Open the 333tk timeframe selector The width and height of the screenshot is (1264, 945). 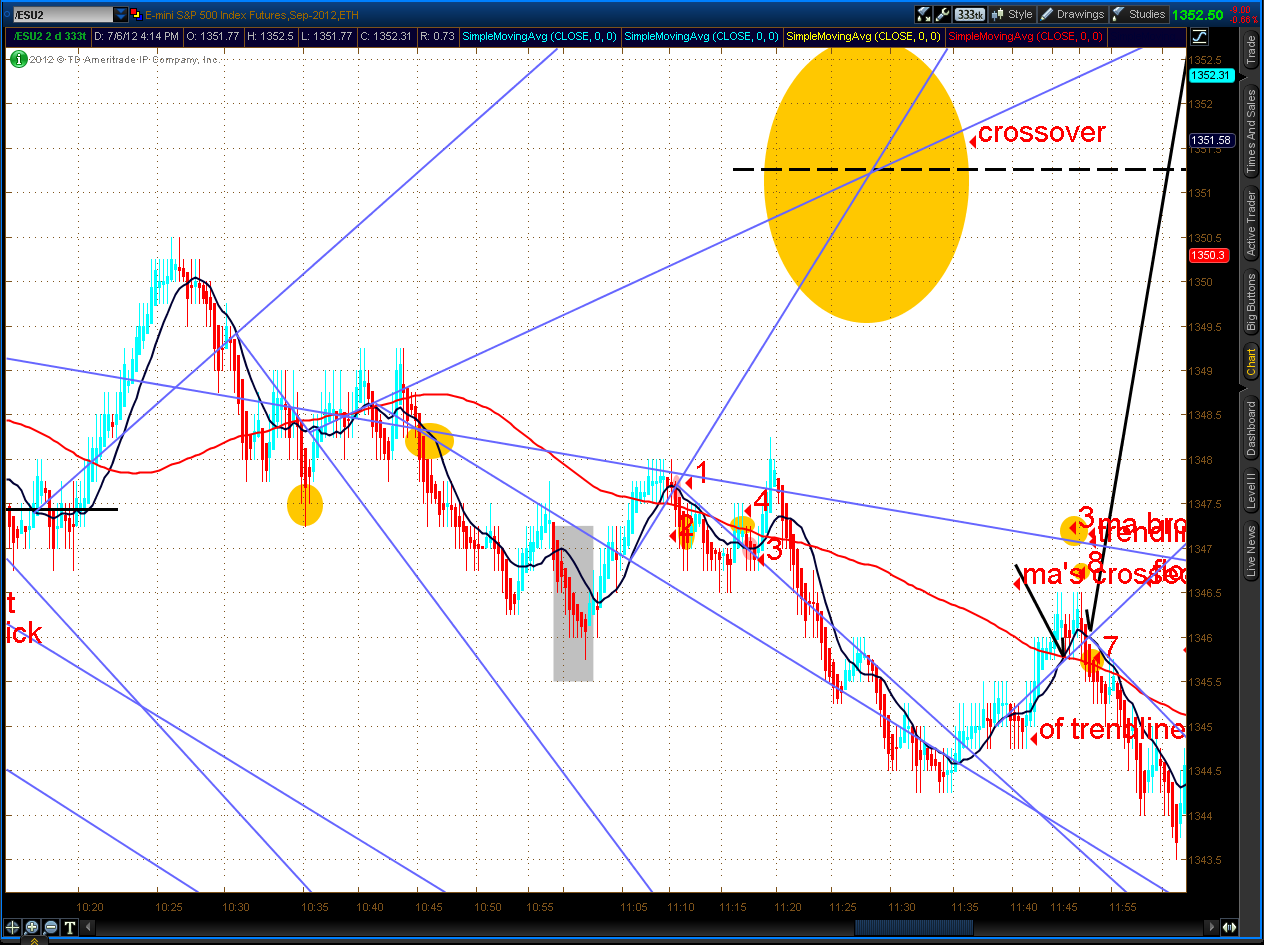point(970,14)
